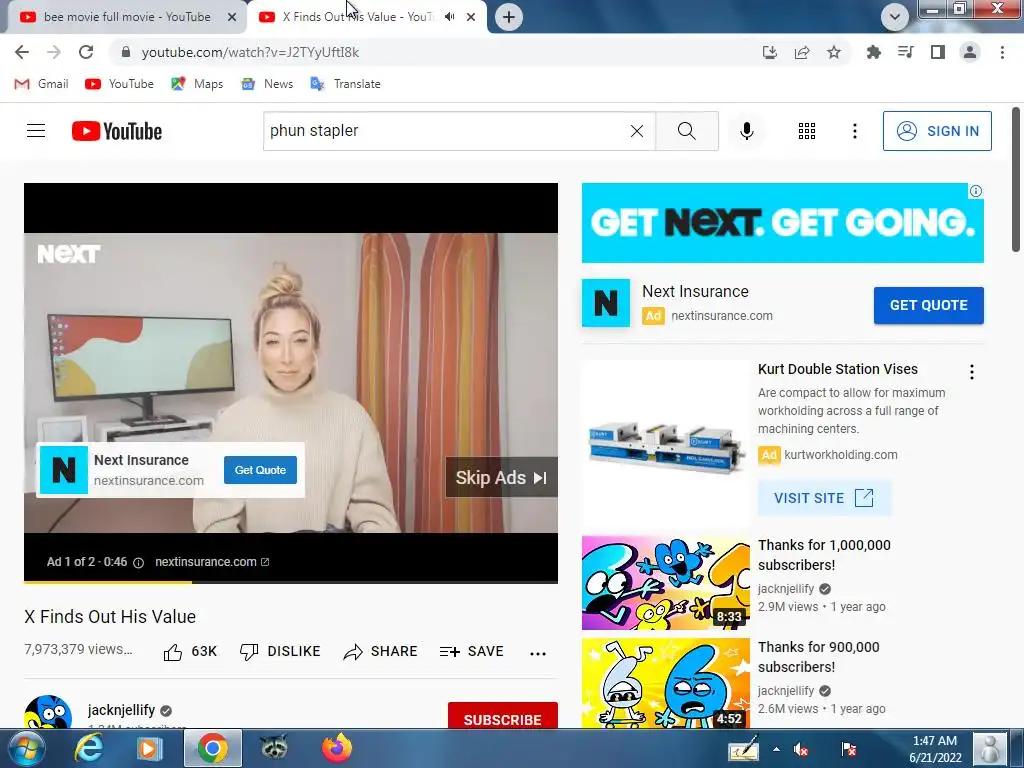Open Firefox from taskbar
This screenshot has height=768, width=1024.
point(336,748)
